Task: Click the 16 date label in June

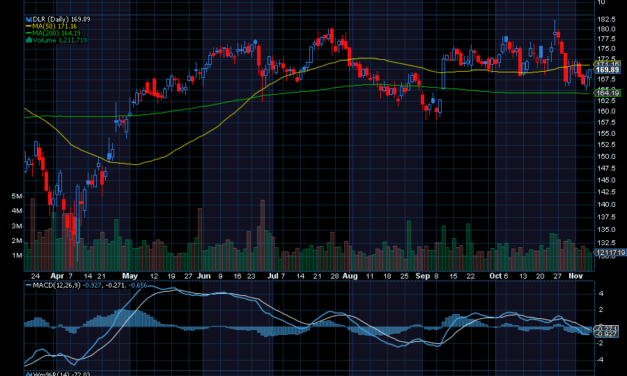Action: click(x=237, y=276)
